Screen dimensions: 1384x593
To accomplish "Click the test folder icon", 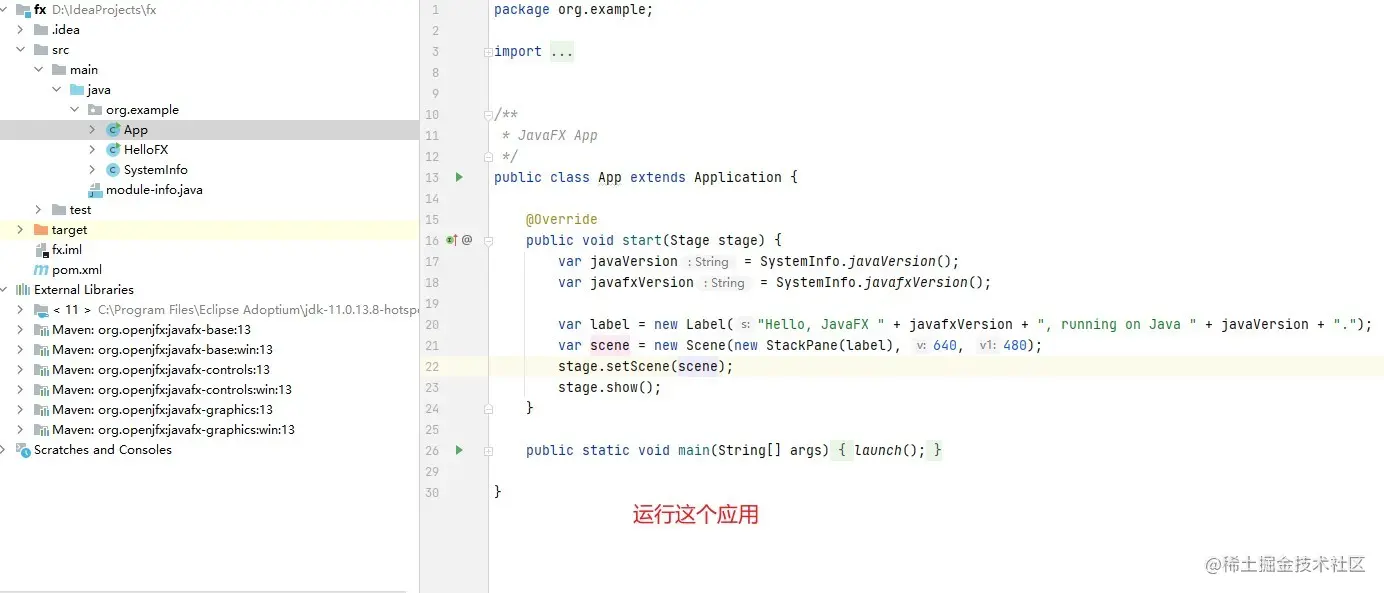I will (x=59, y=210).
